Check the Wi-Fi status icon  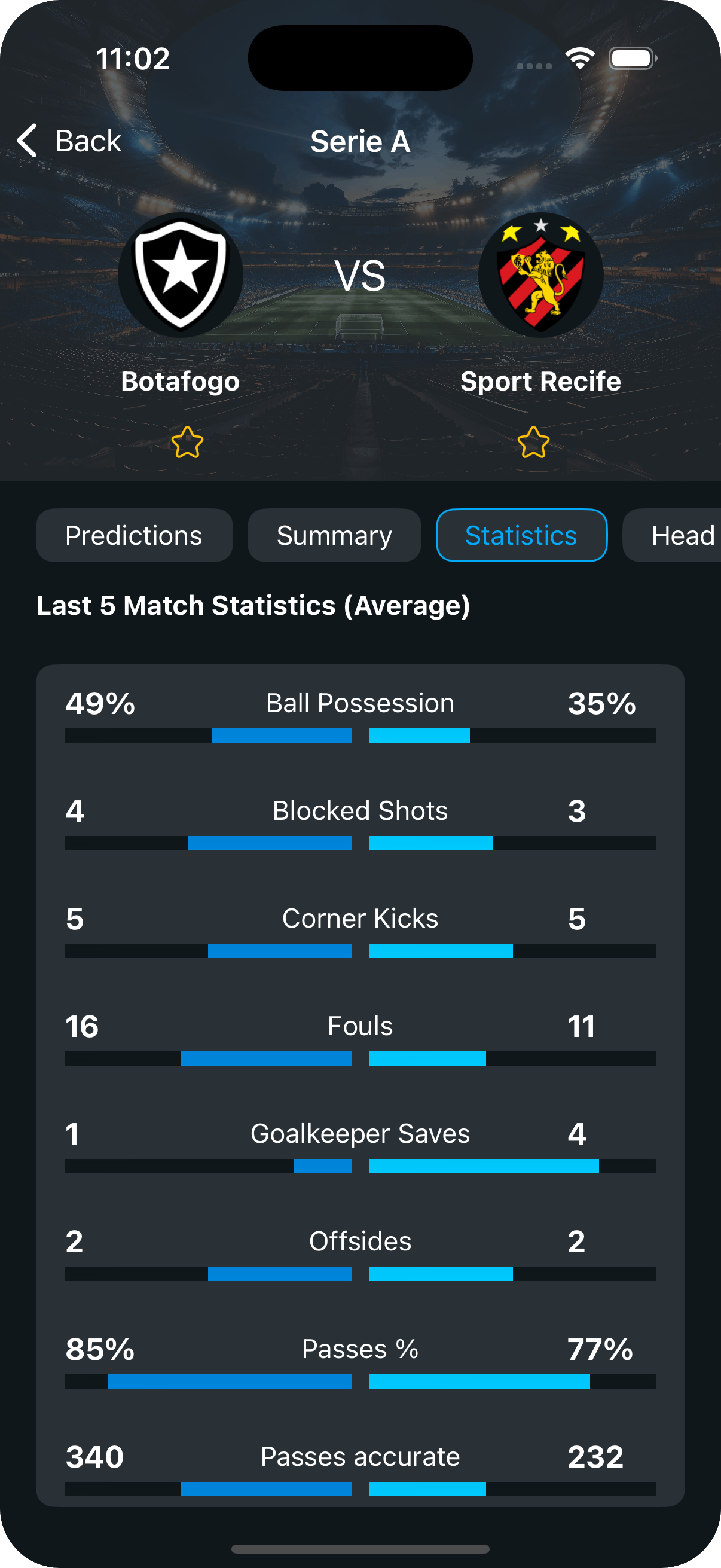pos(579,59)
